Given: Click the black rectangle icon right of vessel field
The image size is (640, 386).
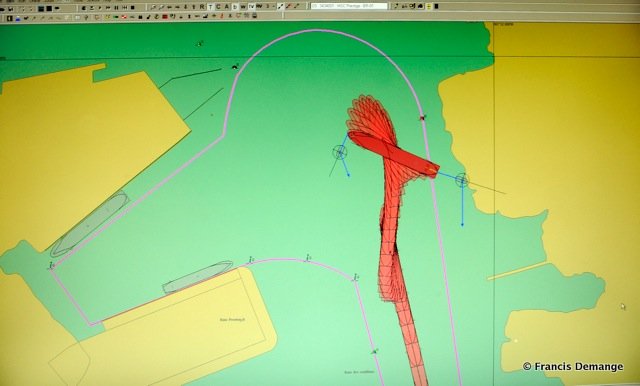Looking at the screenshot, I should pyautogui.click(x=436, y=6).
